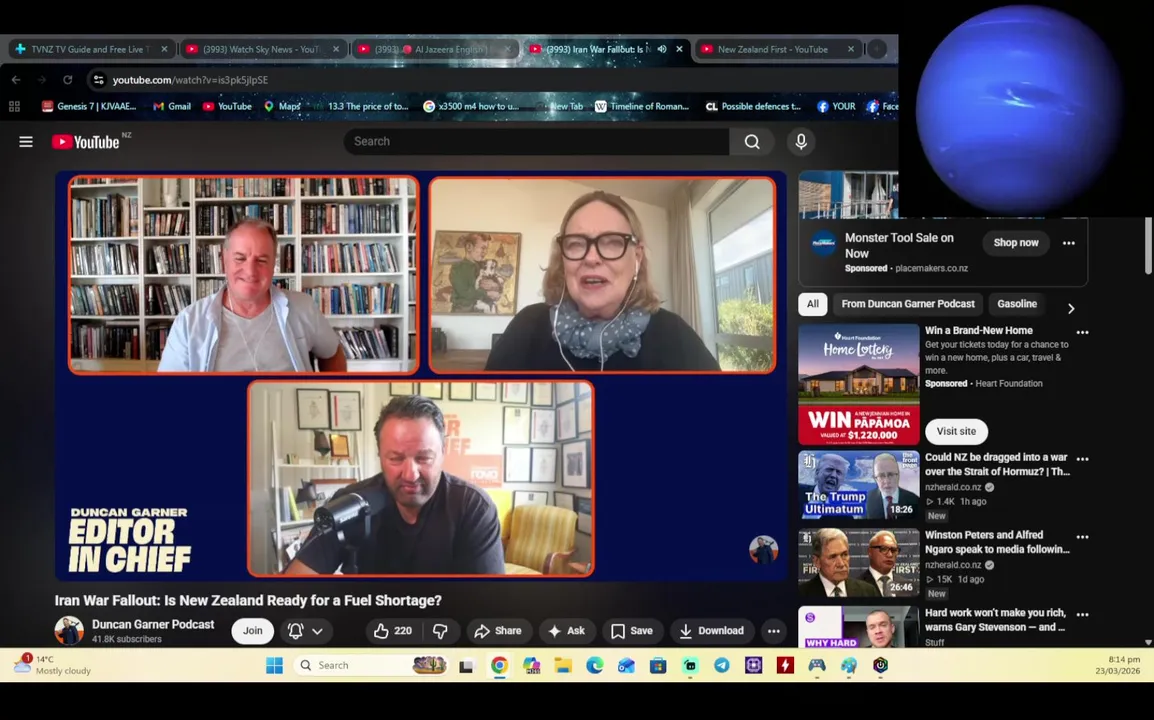
Task: Click the address bar URL
Action: [x=190, y=80]
